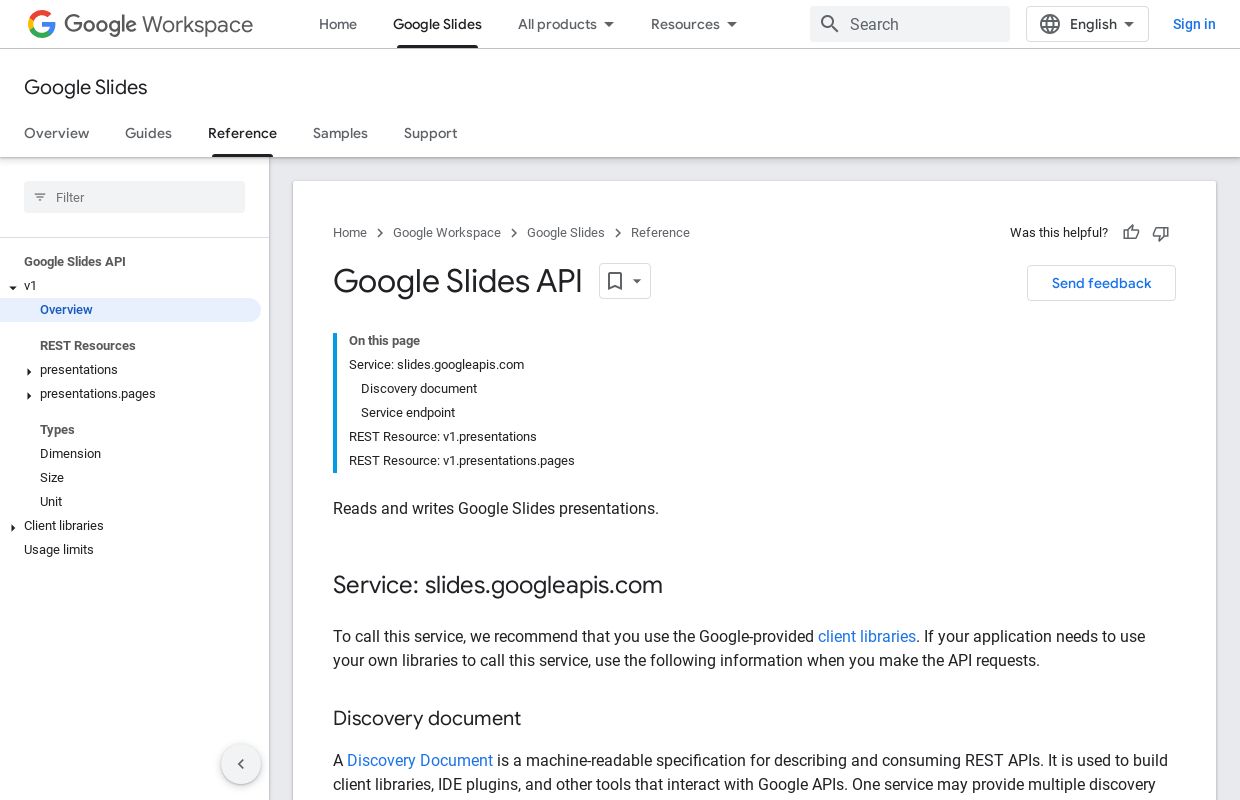Click the Reference breadcrumb link
Screen dimensions: 1240x800
click(x=660, y=233)
